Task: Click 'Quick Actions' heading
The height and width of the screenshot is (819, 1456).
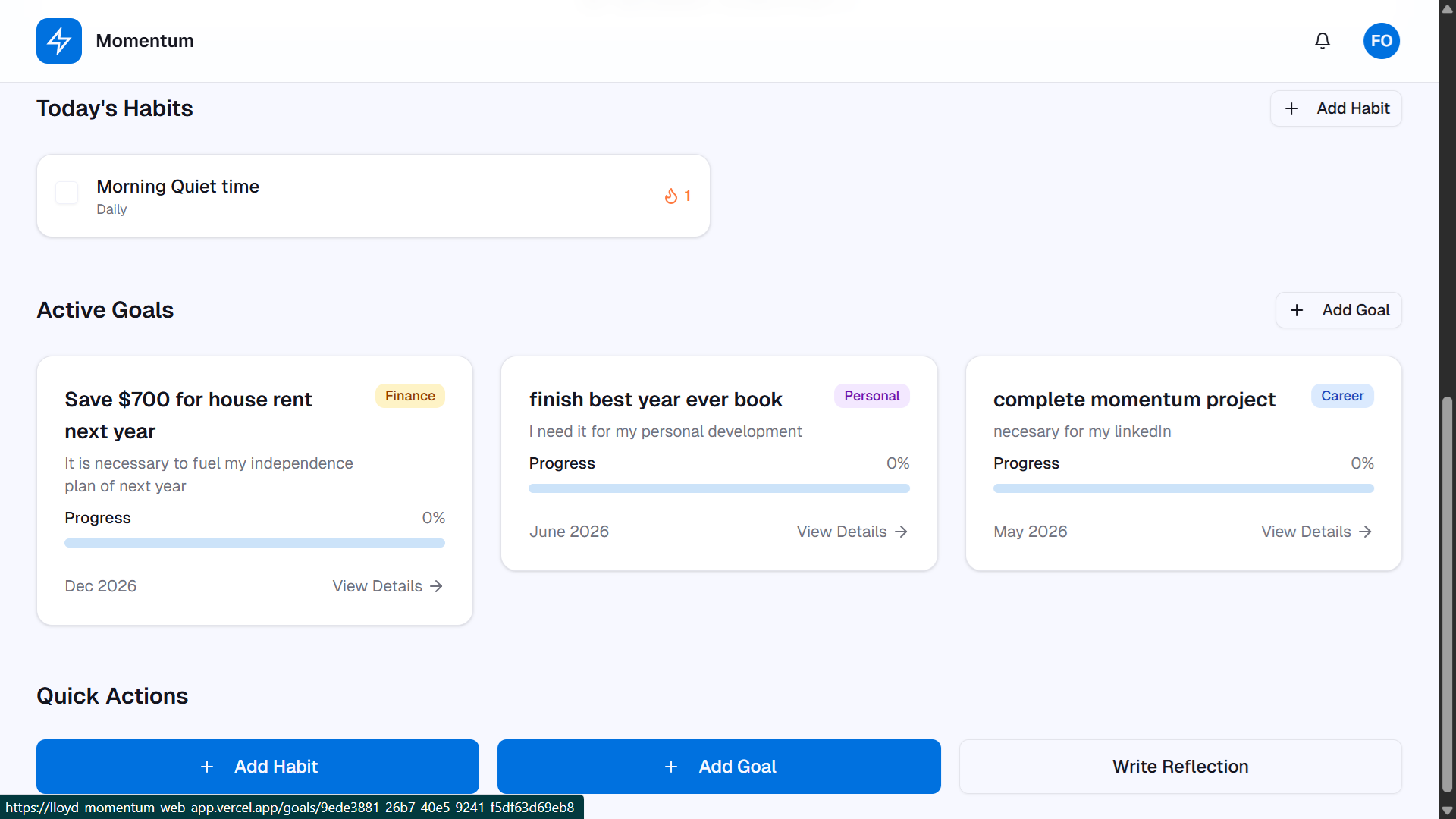Action: pos(112,696)
